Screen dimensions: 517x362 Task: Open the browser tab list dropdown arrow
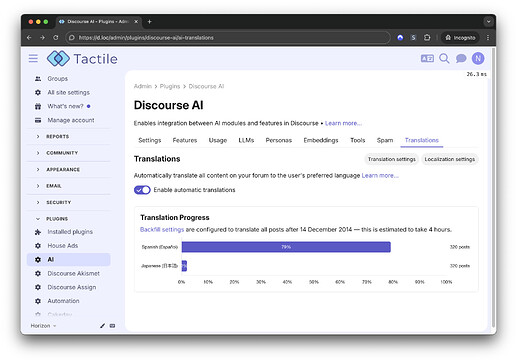pyautogui.click(x=488, y=22)
